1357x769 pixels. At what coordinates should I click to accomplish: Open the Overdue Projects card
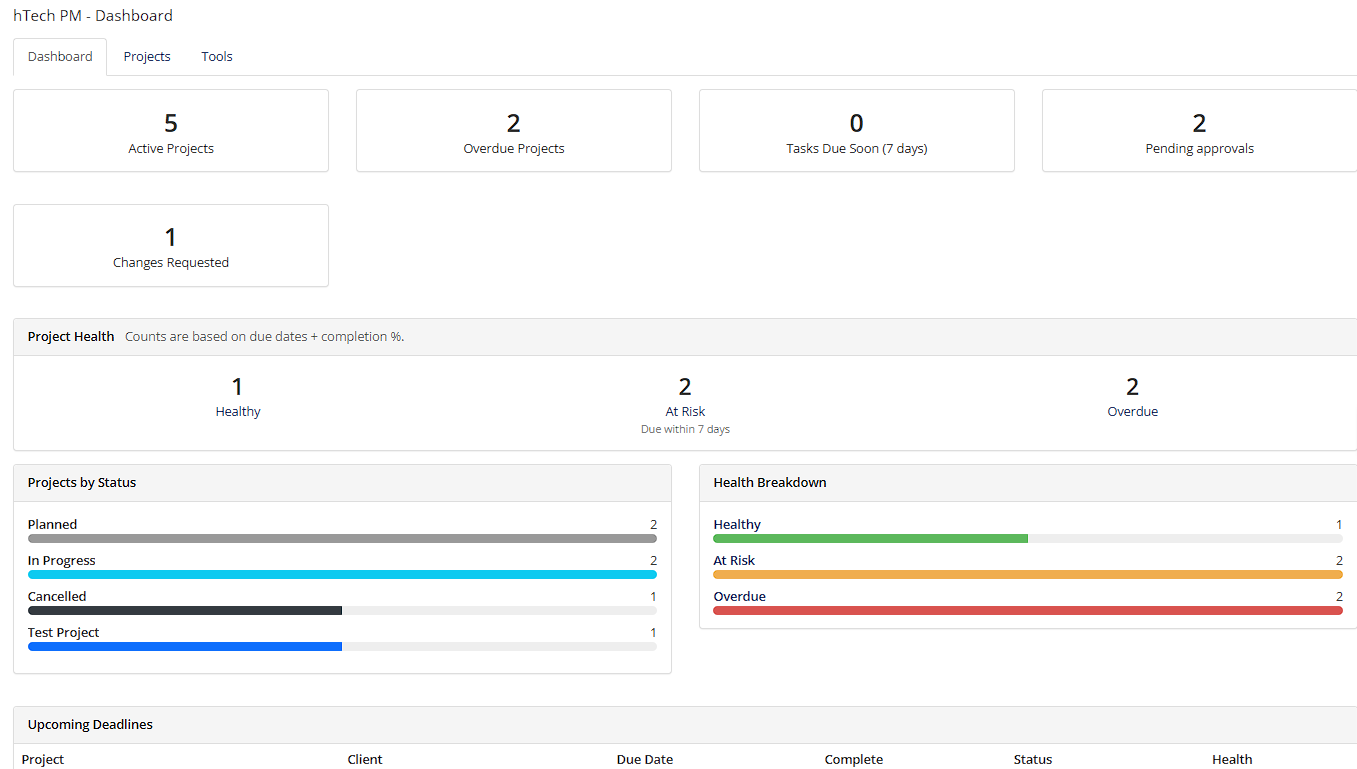click(514, 131)
